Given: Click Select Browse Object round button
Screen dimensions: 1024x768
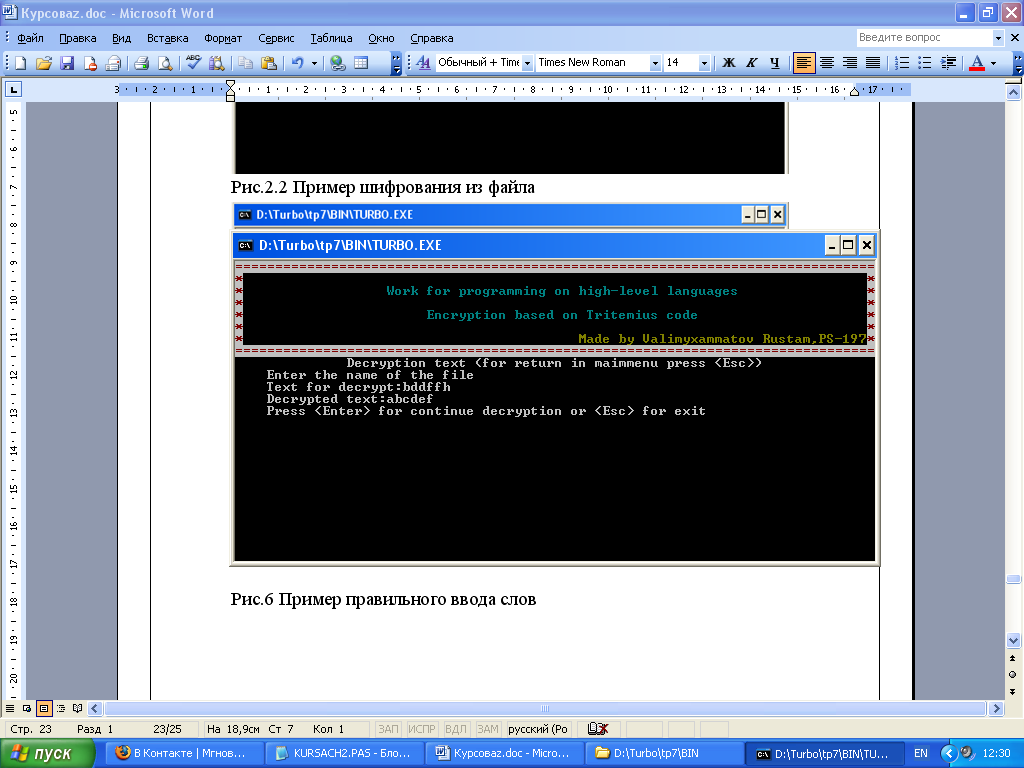Looking at the screenshot, I should tap(1012, 675).
